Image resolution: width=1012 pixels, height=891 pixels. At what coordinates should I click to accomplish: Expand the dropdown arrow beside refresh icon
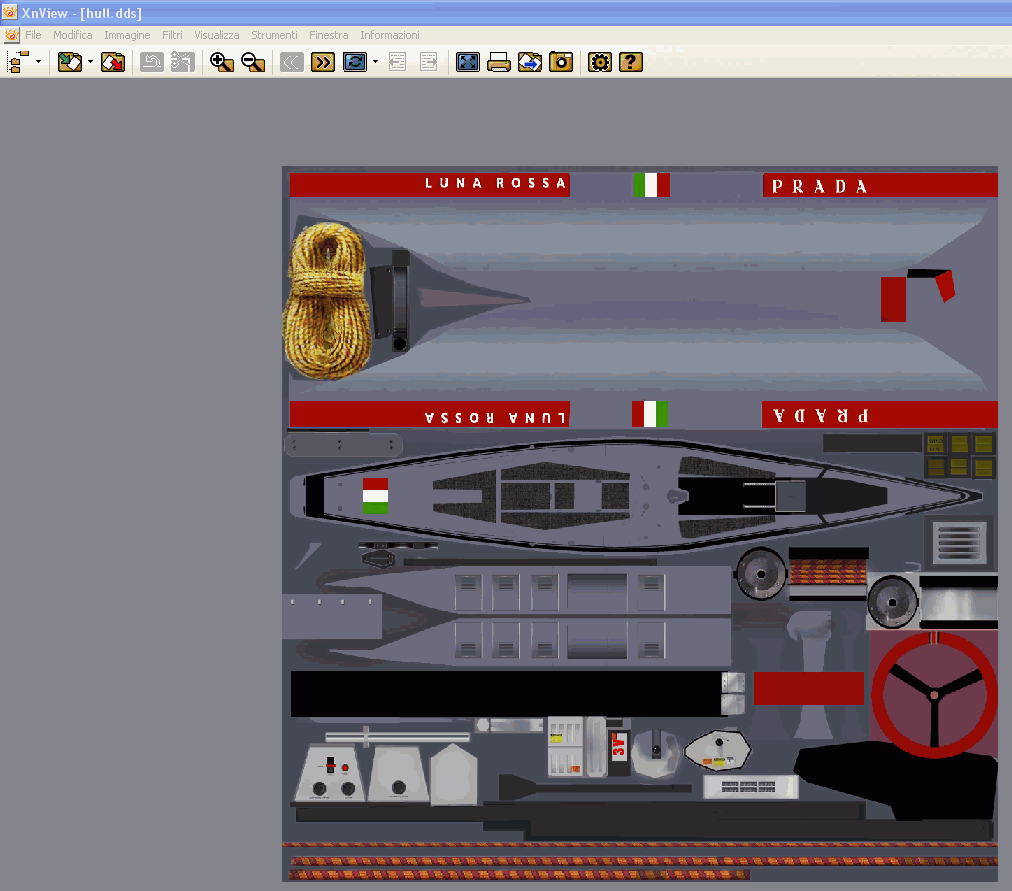coord(375,62)
